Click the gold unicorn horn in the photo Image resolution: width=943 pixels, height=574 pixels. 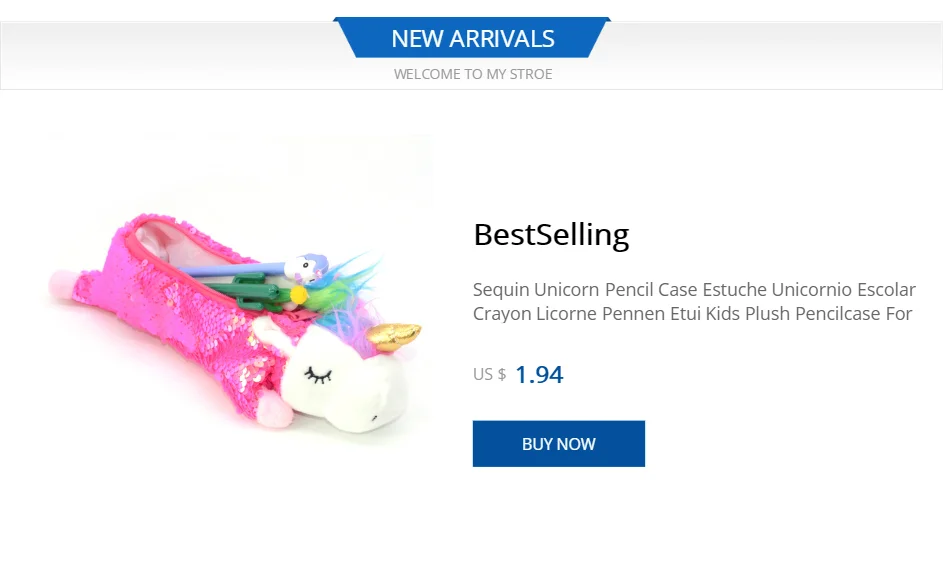[x=392, y=335]
